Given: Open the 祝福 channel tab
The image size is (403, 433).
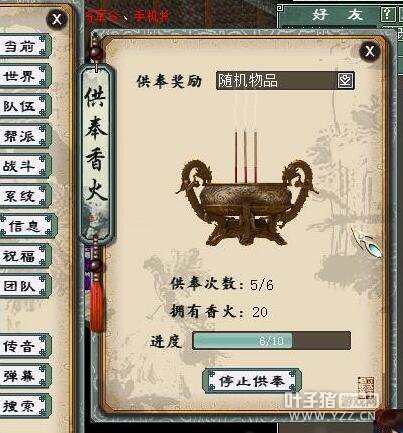Looking at the screenshot, I should click(x=24, y=256).
